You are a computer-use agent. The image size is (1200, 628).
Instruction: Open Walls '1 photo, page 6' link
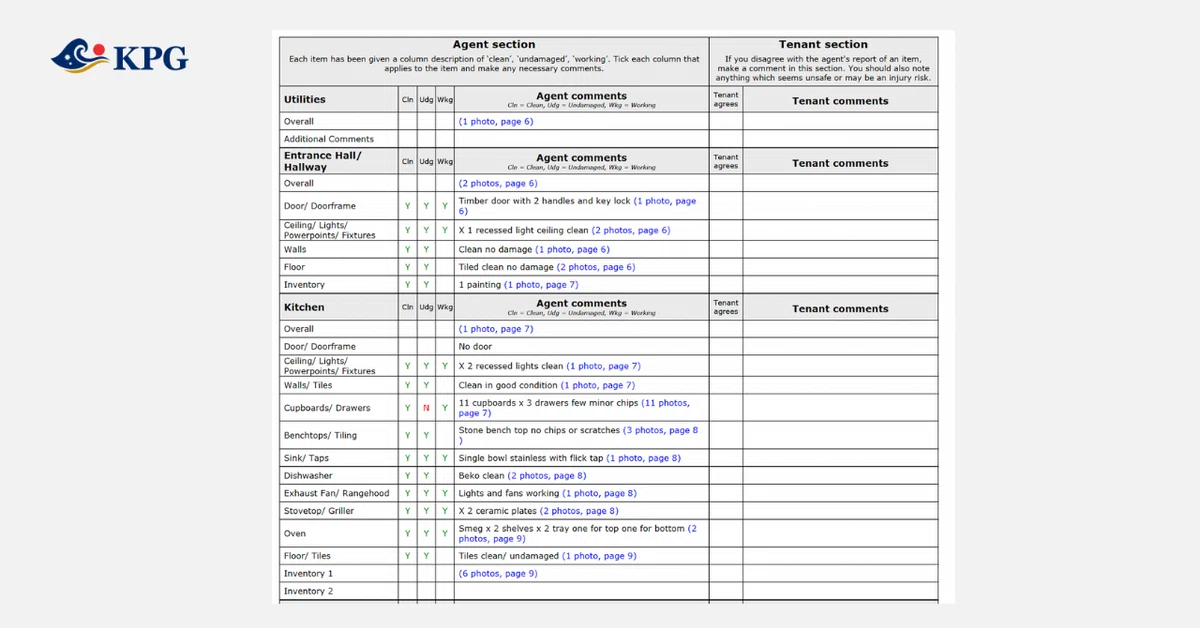[x=572, y=249]
